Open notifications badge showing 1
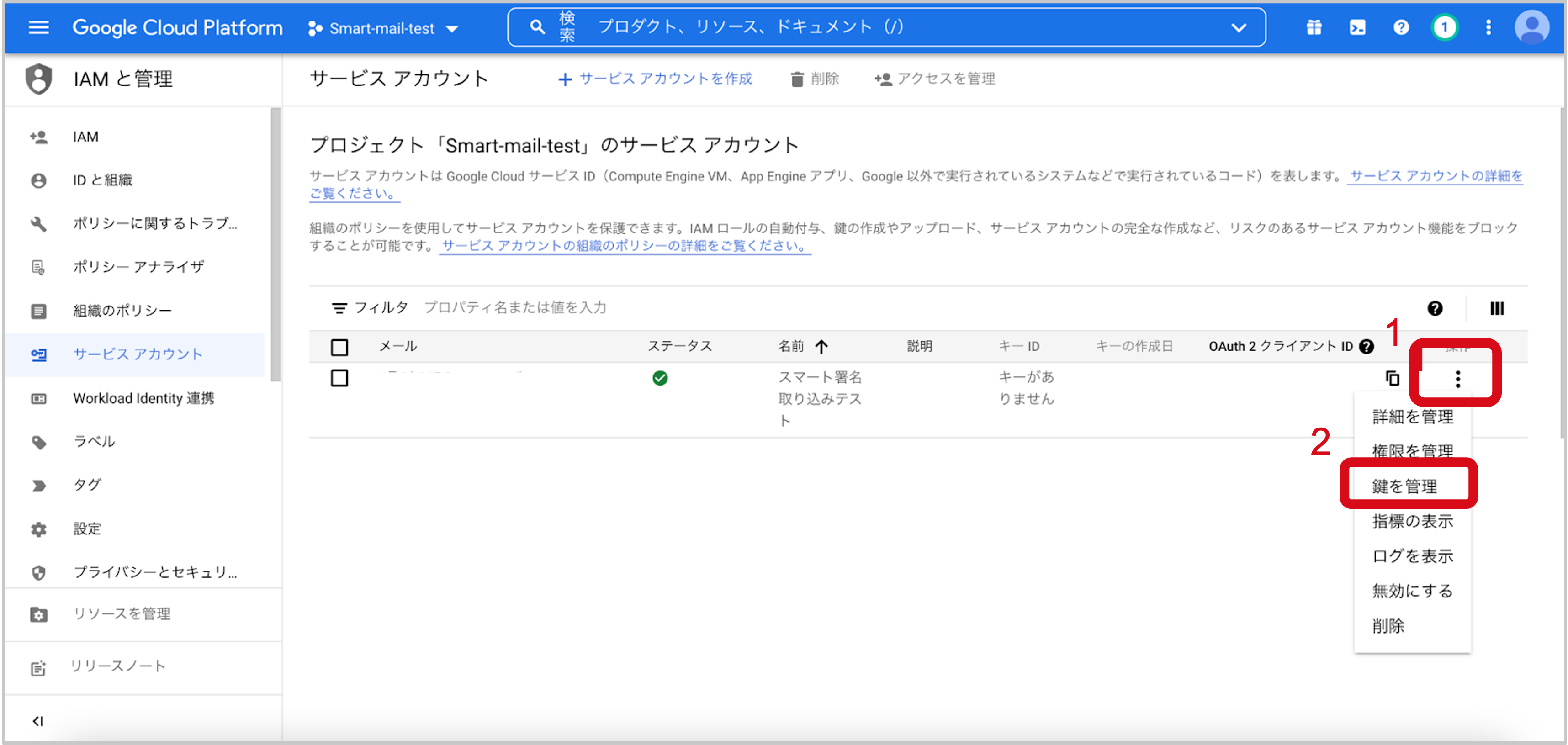This screenshot has height=745, width=1568. pos(1445,27)
